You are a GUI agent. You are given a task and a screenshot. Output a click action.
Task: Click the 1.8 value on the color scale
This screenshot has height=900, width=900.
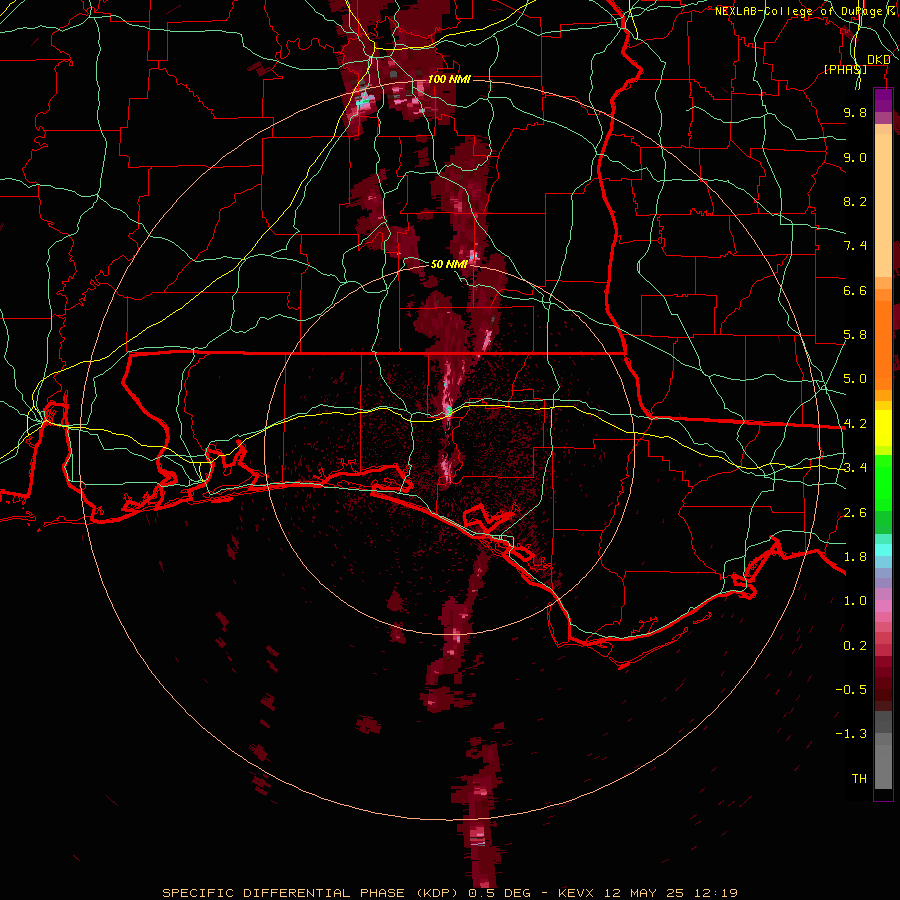pyautogui.click(x=855, y=557)
